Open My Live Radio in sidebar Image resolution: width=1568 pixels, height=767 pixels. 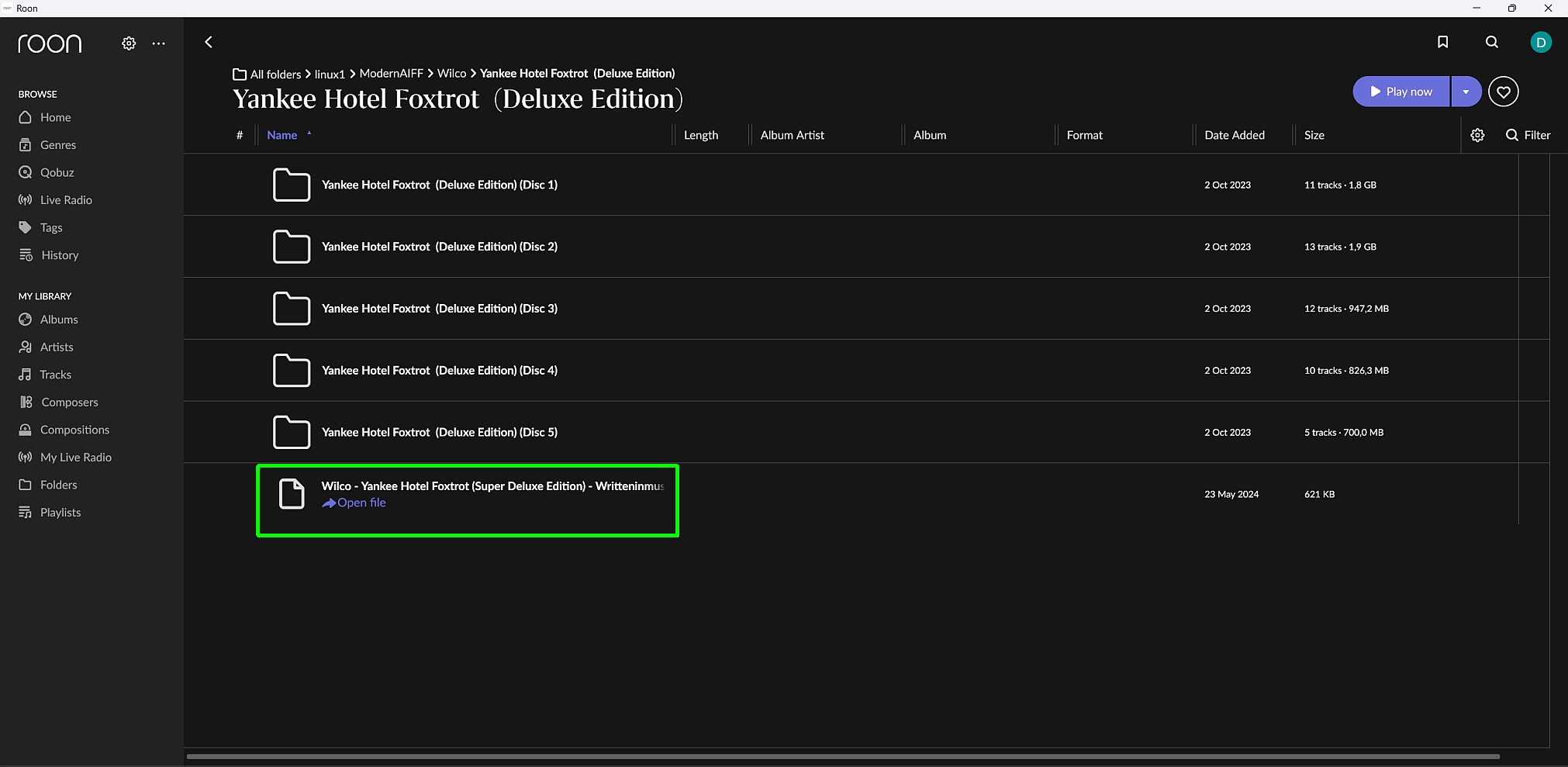(65, 458)
